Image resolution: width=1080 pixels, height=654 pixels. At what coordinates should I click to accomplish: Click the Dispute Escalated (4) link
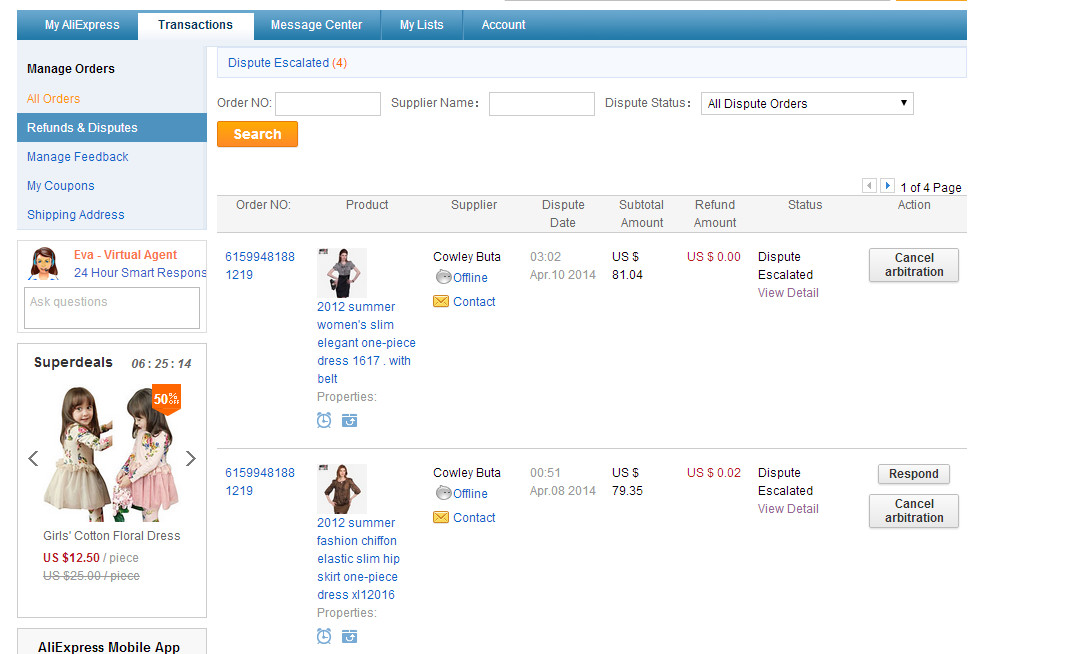click(287, 63)
